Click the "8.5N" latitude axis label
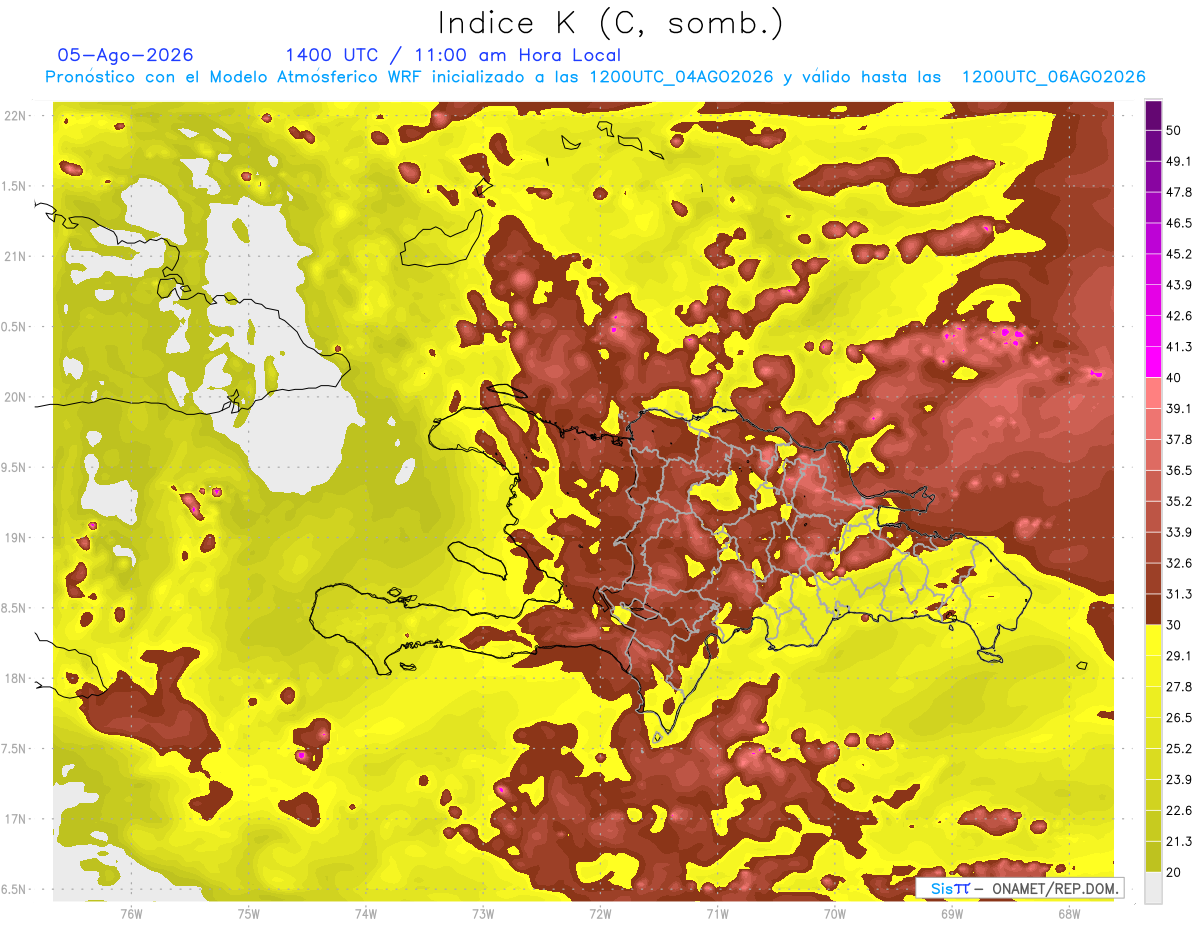Screen dimensions: 1200x927 click(x=15, y=608)
